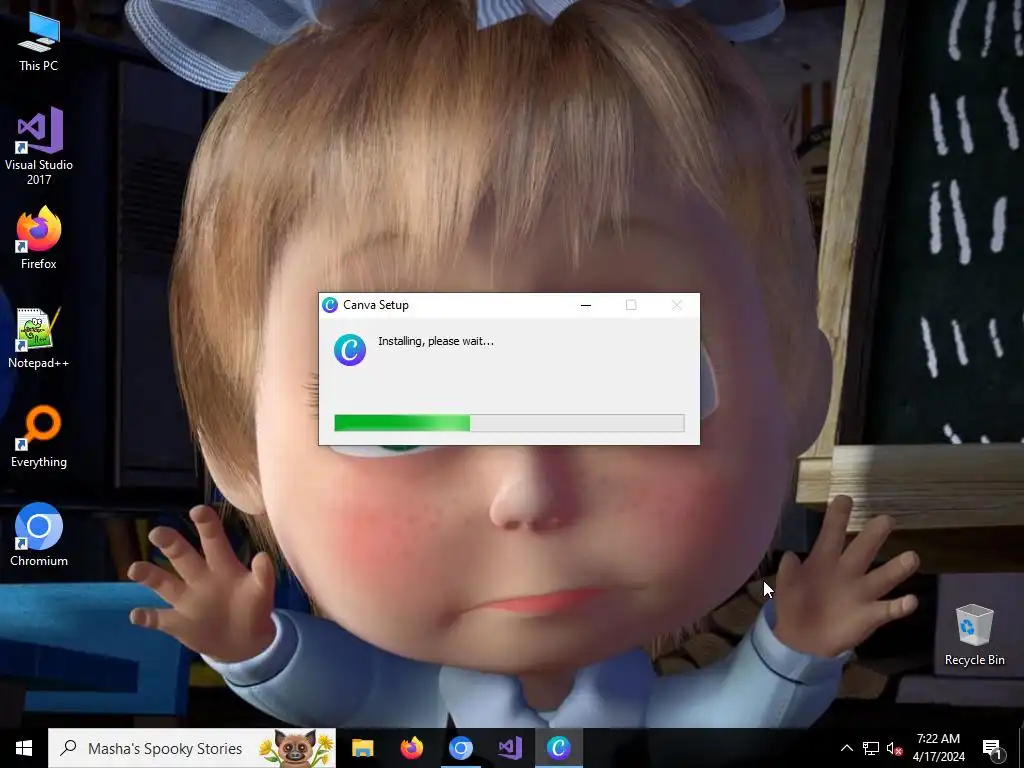
Task: Click the Canva logo in installer
Action: [x=350, y=350]
